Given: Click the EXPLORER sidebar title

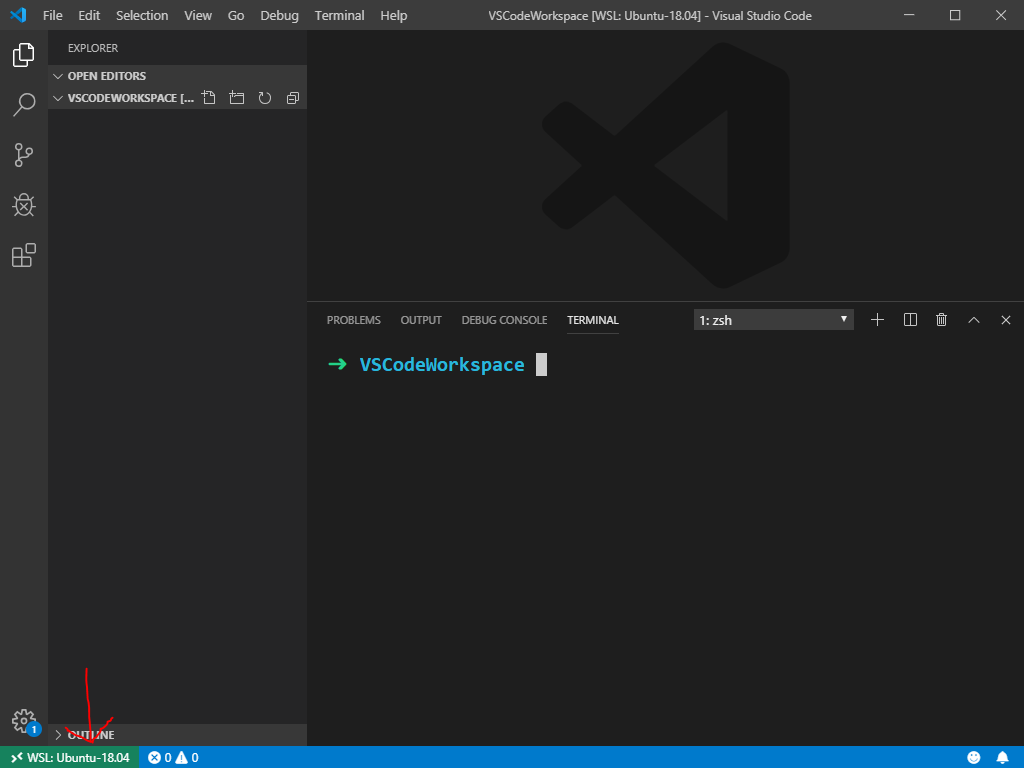Looking at the screenshot, I should (93, 48).
